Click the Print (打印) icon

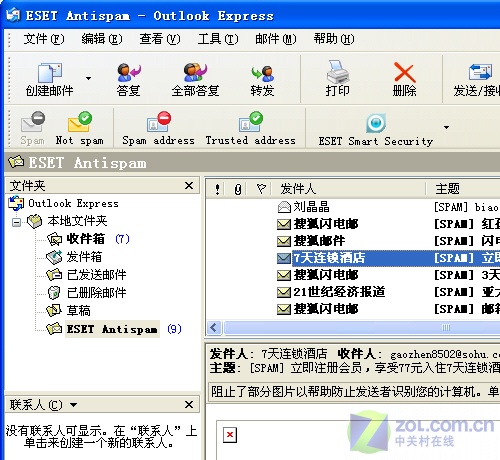338,72
